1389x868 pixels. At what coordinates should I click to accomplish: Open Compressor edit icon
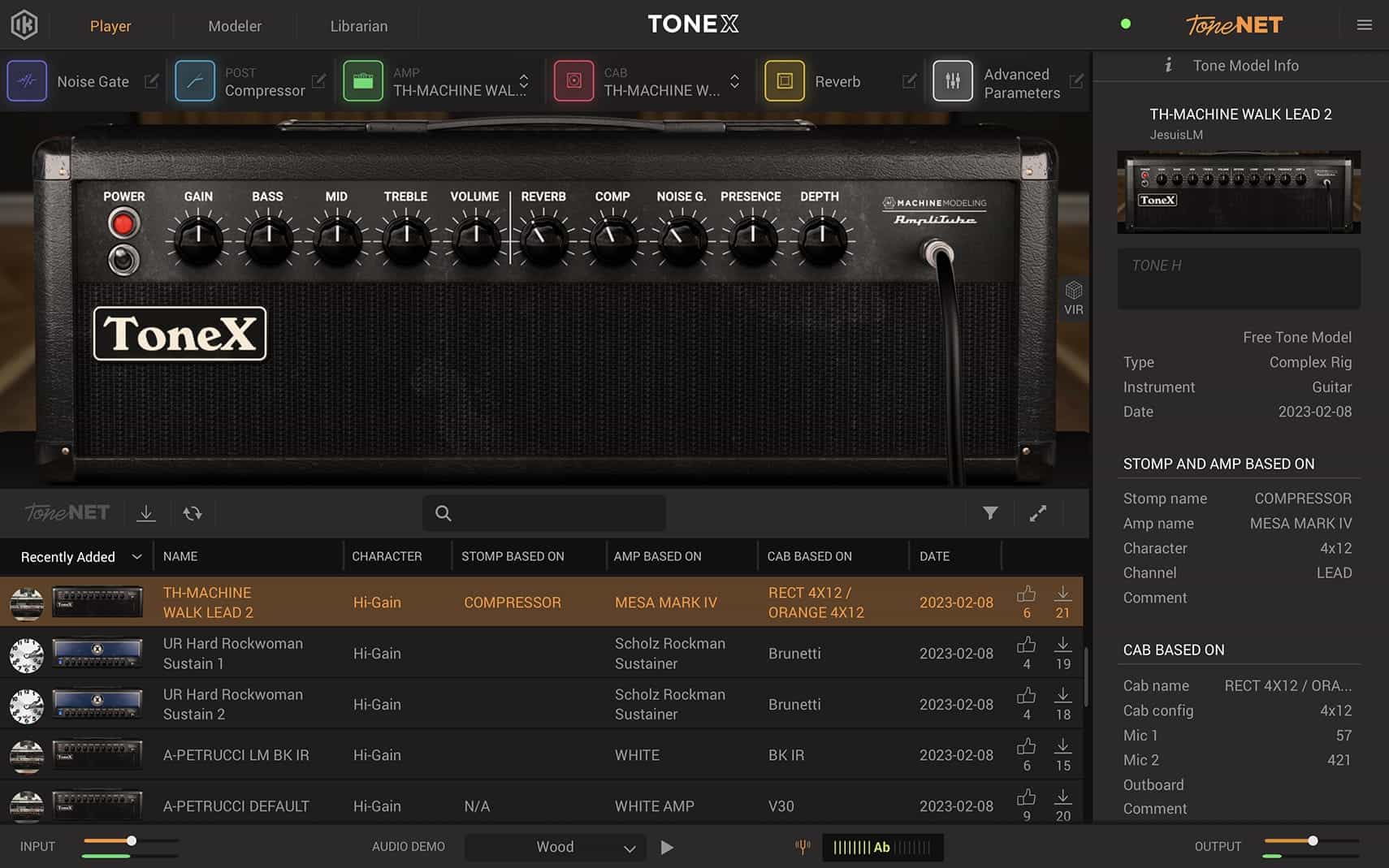click(318, 81)
